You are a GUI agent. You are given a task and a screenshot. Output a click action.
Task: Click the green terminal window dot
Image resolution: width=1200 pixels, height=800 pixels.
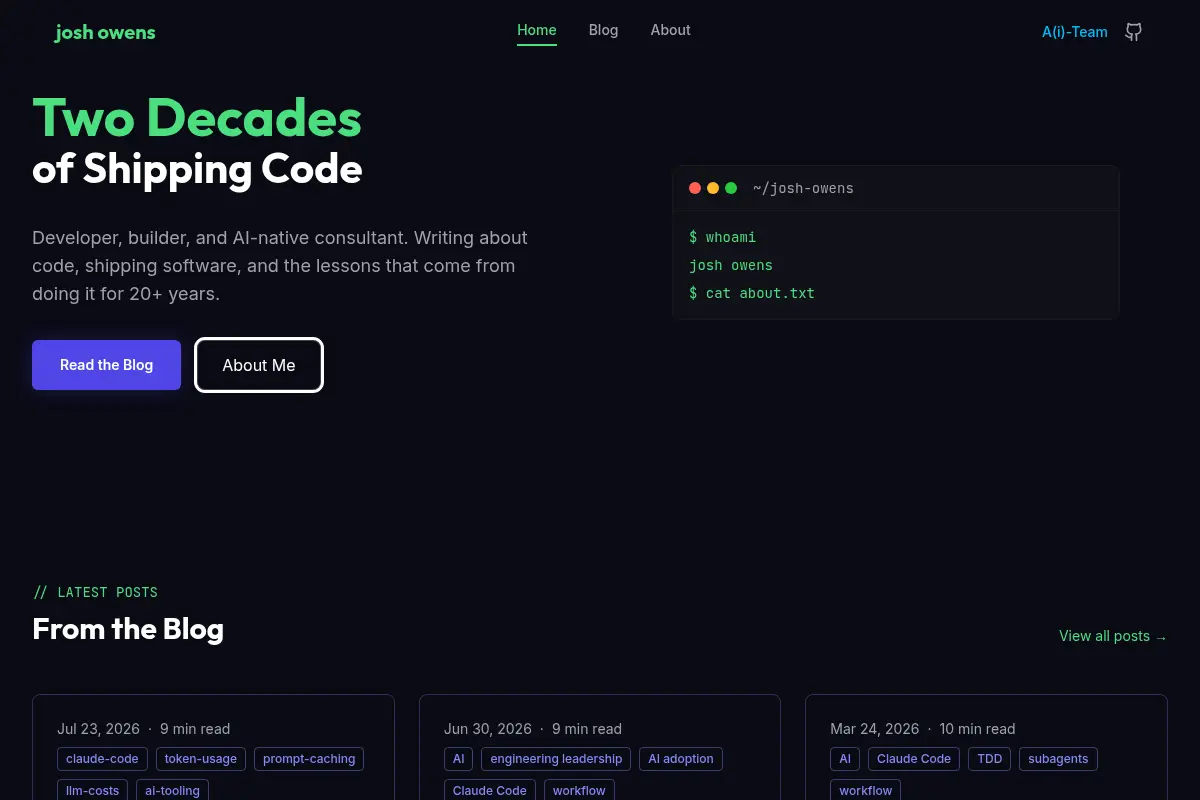[731, 188]
